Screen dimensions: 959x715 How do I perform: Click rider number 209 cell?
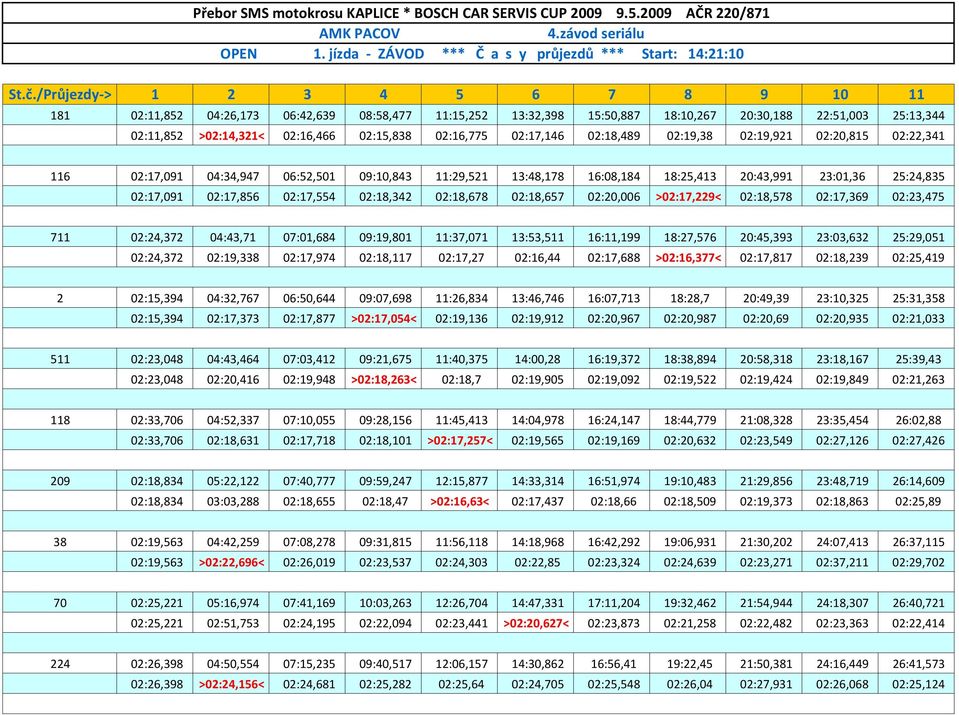[60, 481]
